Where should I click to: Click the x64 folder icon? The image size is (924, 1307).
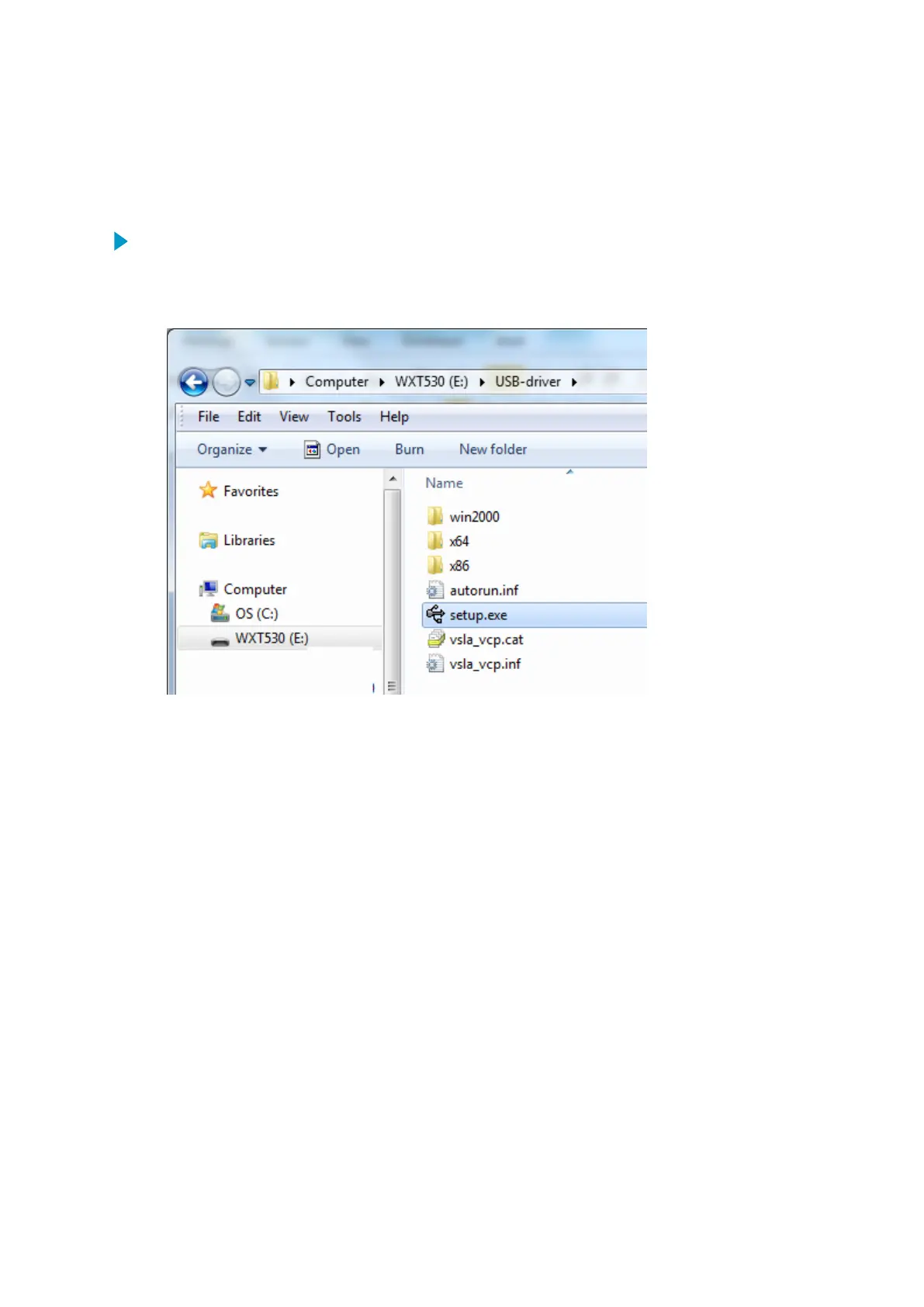pyautogui.click(x=435, y=541)
